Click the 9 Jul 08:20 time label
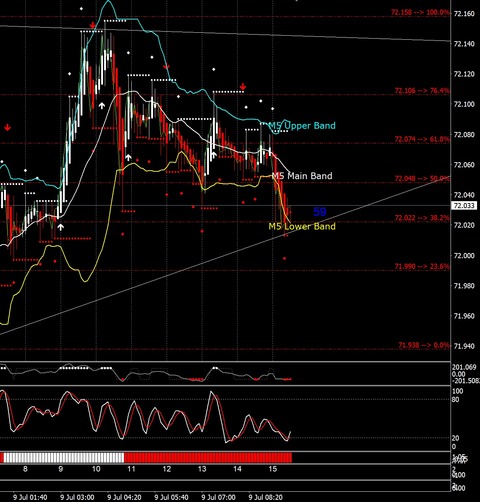Image resolution: width=480 pixels, height=502 pixels. point(266,497)
